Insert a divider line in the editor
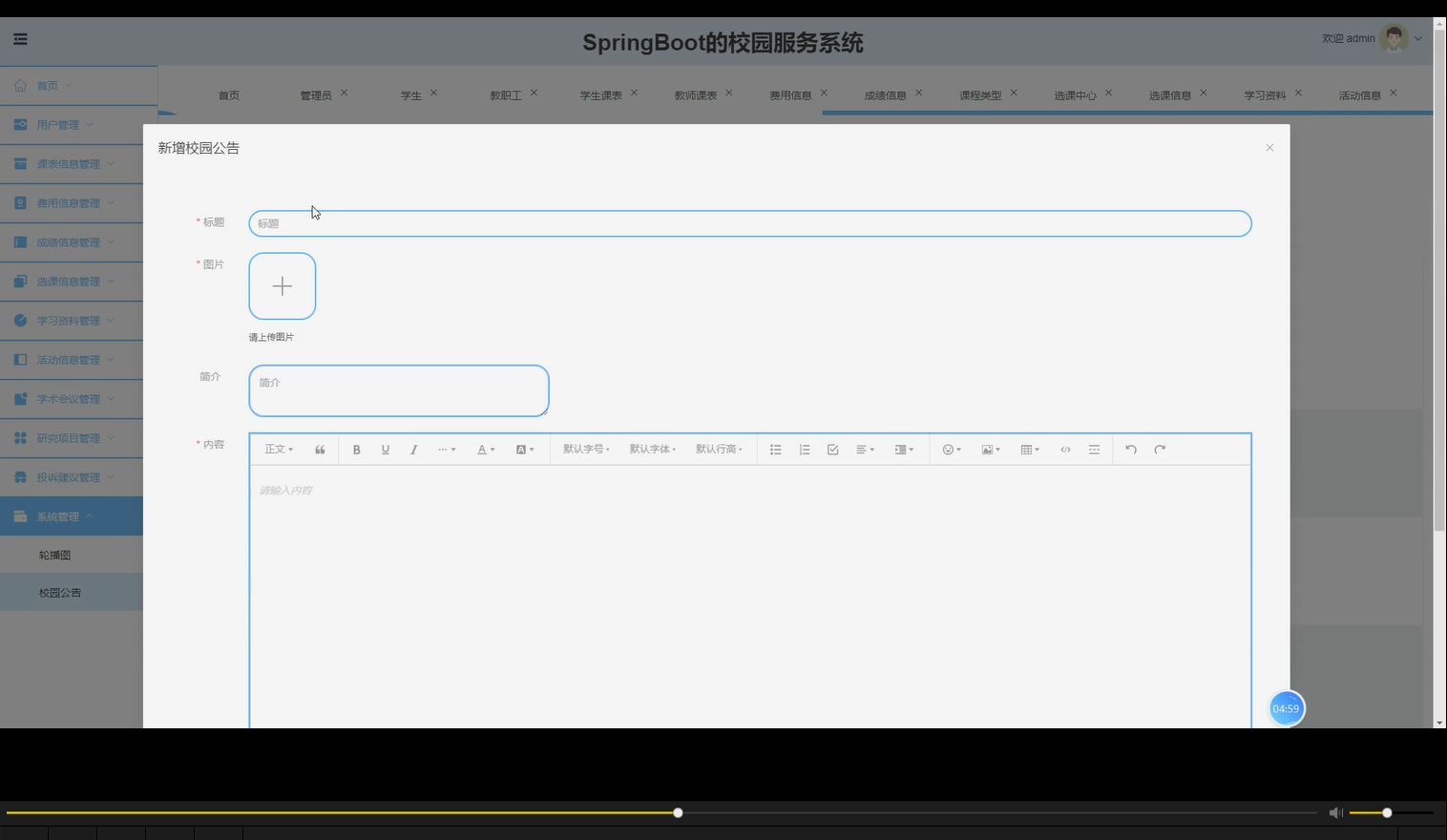Viewport: 1447px width, 840px height. tap(1094, 450)
